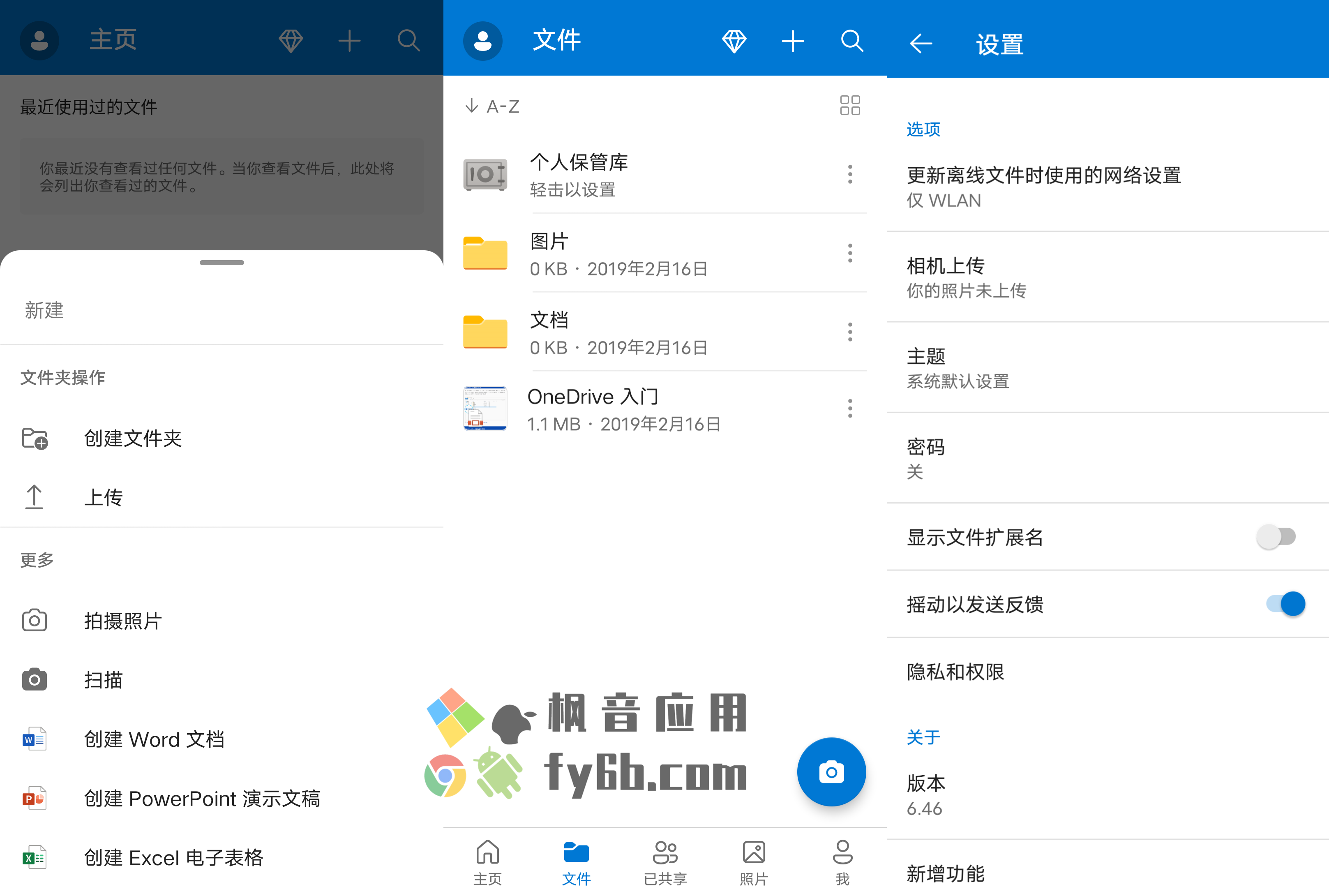Enable 显示文件扩展名 switch

click(x=1276, y=536)
